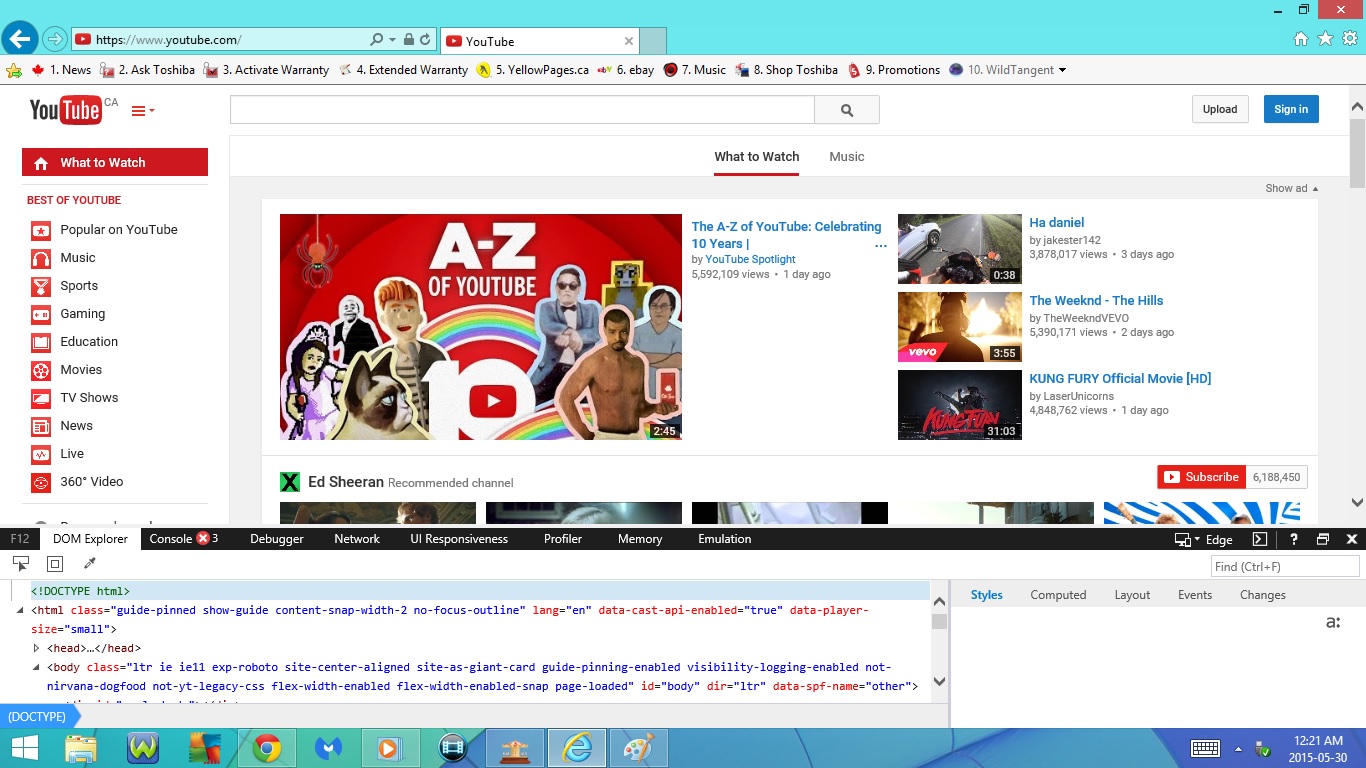This screenshot has width=1366, height=768.
Task: Open address bar search dropdown
Action: tap(392, 40)
